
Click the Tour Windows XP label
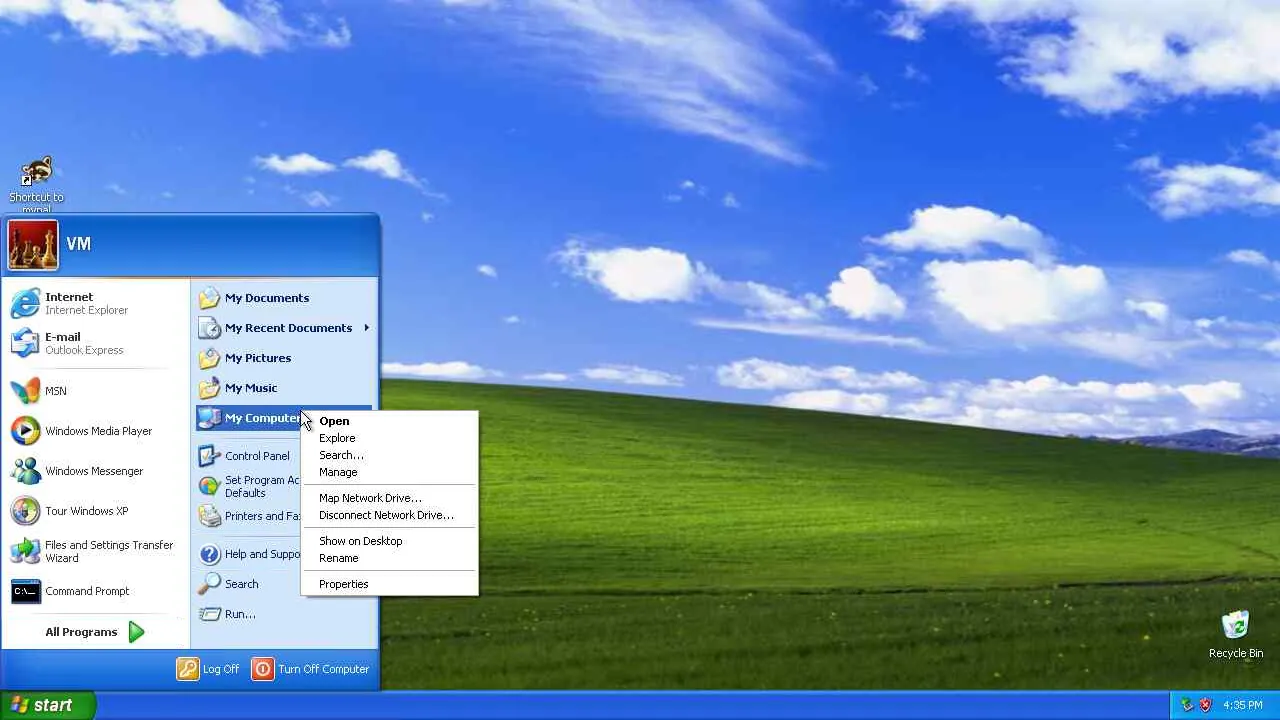[x=86, y=511]
